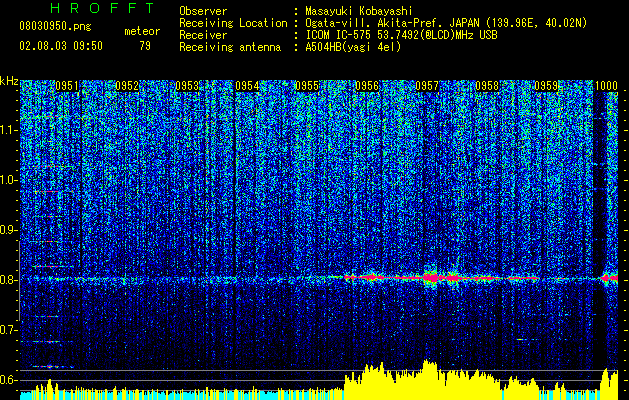Click the Observer label
The width and height of the screenshot is (629, 400).
[203, 11]
